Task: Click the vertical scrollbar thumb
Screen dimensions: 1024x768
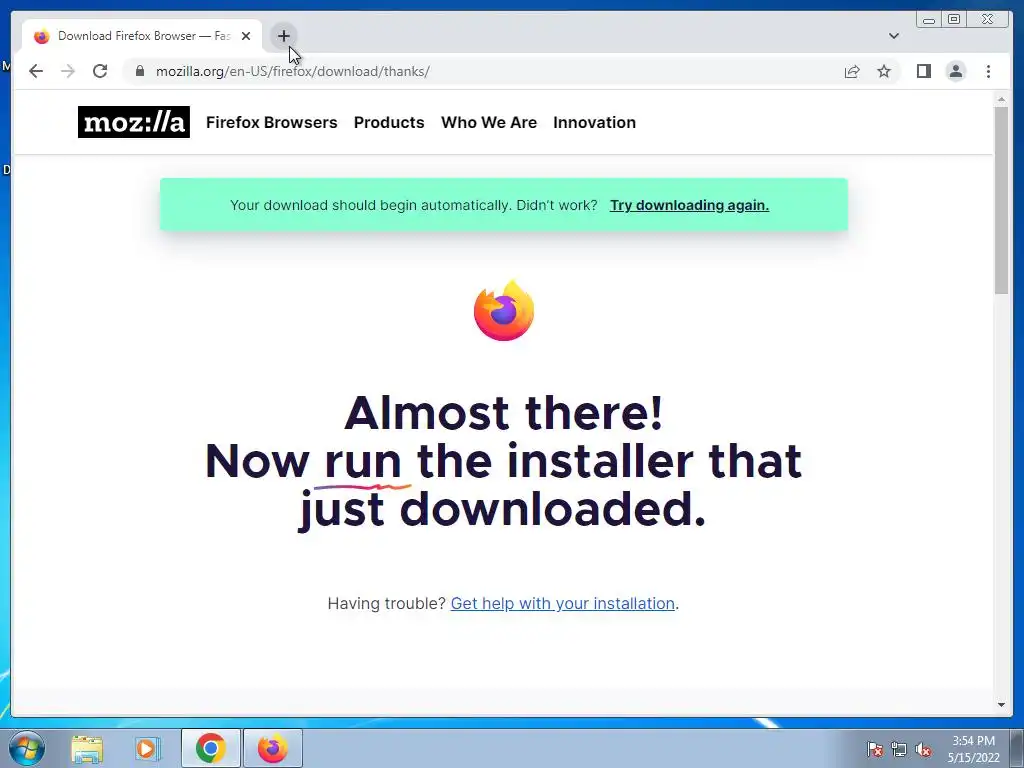Action: (1001, 200)
